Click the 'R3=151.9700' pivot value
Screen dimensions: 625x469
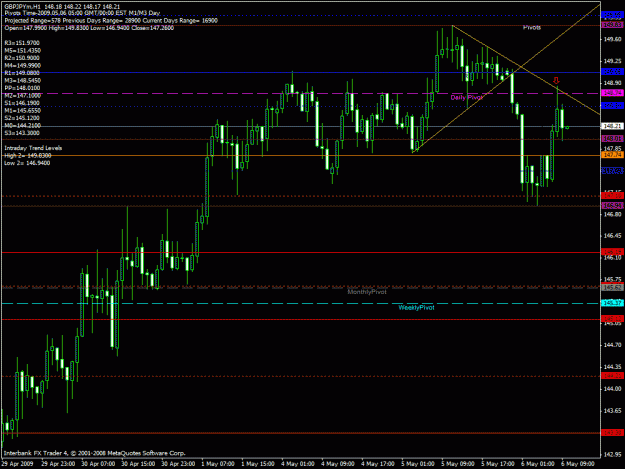click(x=22, y=43)
